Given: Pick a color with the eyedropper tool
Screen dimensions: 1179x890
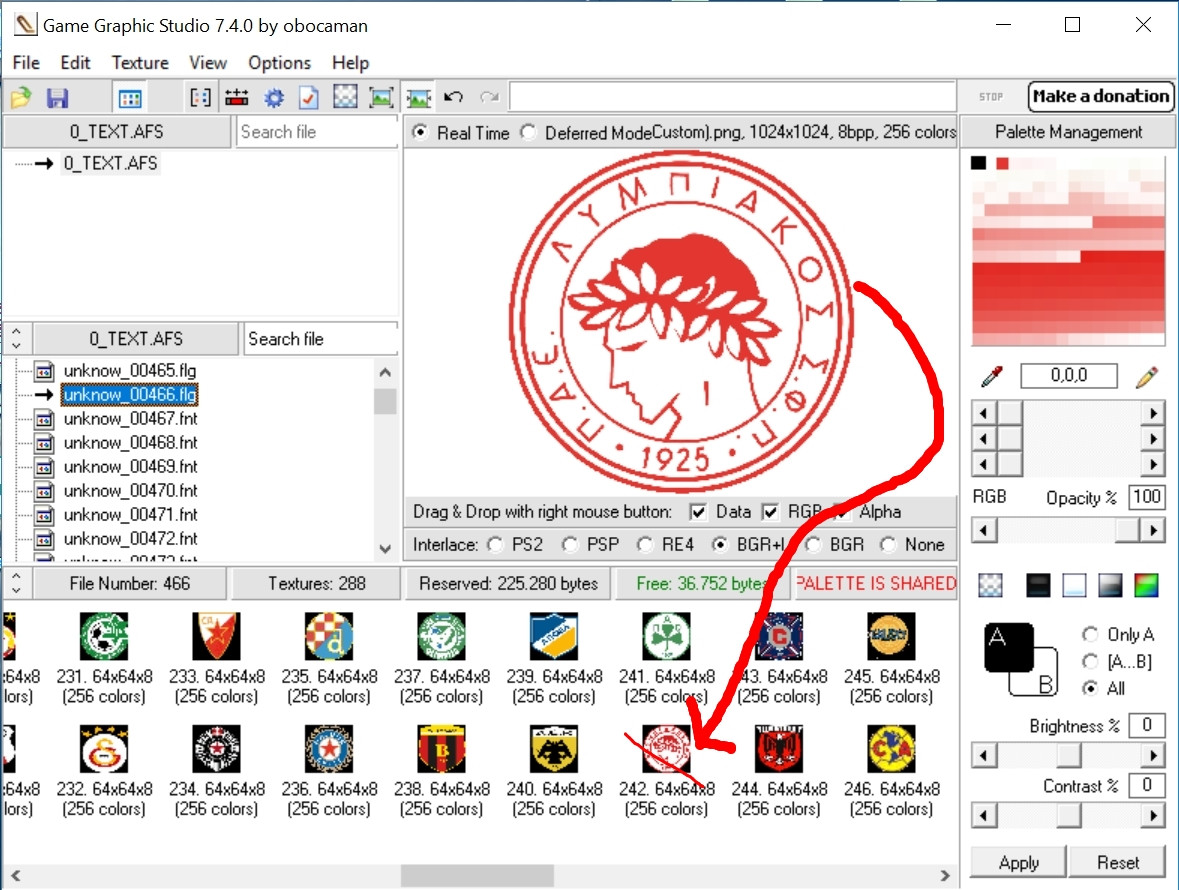Looking at the screenshot, I should coord(993,376).
